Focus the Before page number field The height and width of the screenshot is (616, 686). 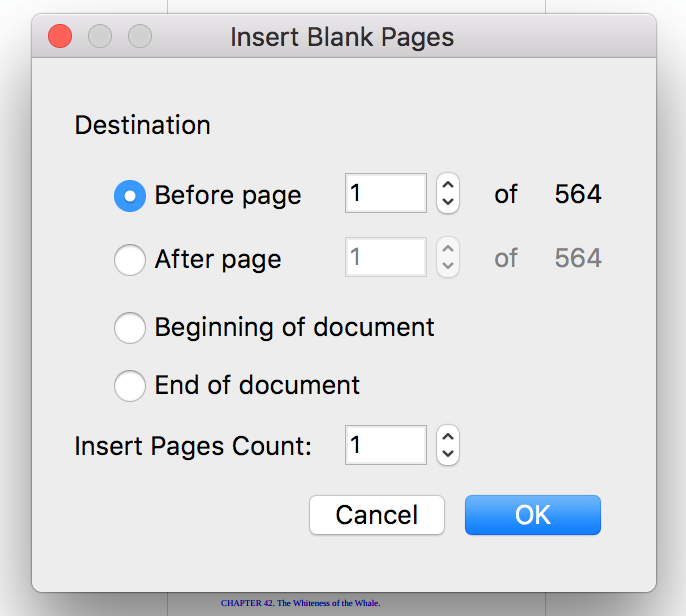tap(386, 193)
